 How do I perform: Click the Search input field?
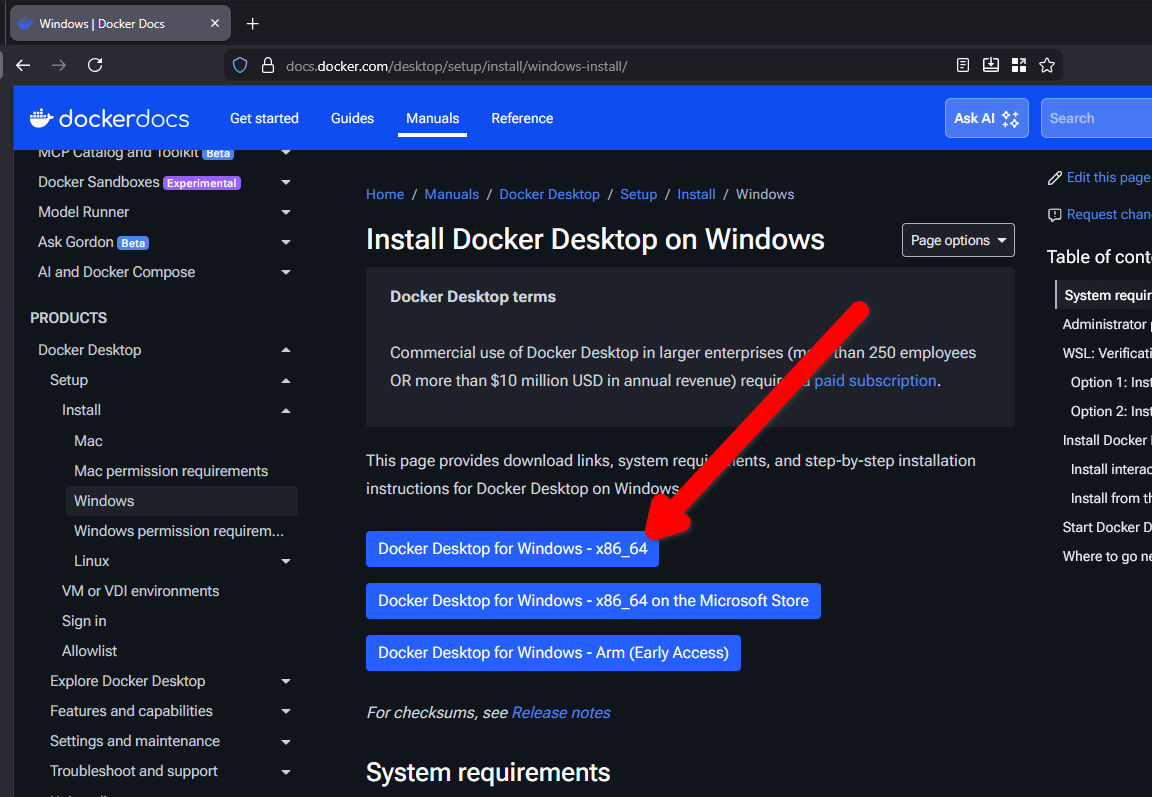click(1100, 117)
